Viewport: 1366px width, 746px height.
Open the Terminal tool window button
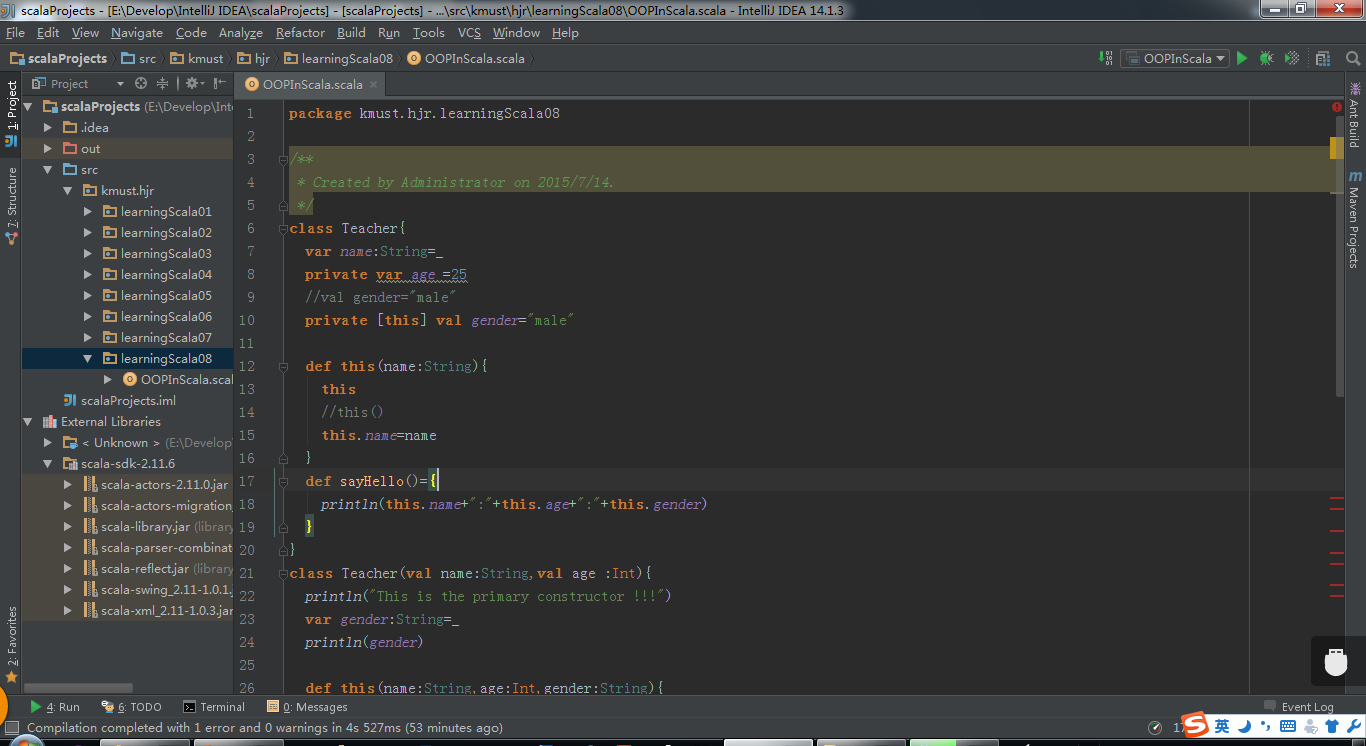(213, 706)
